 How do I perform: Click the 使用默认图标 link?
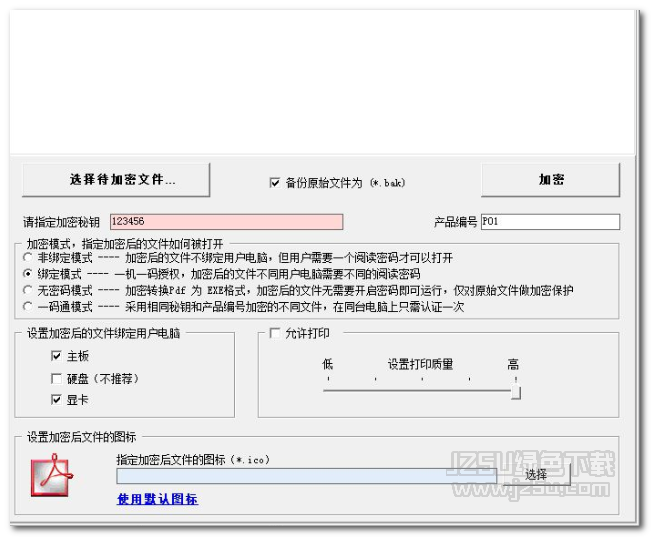point(157,499)
